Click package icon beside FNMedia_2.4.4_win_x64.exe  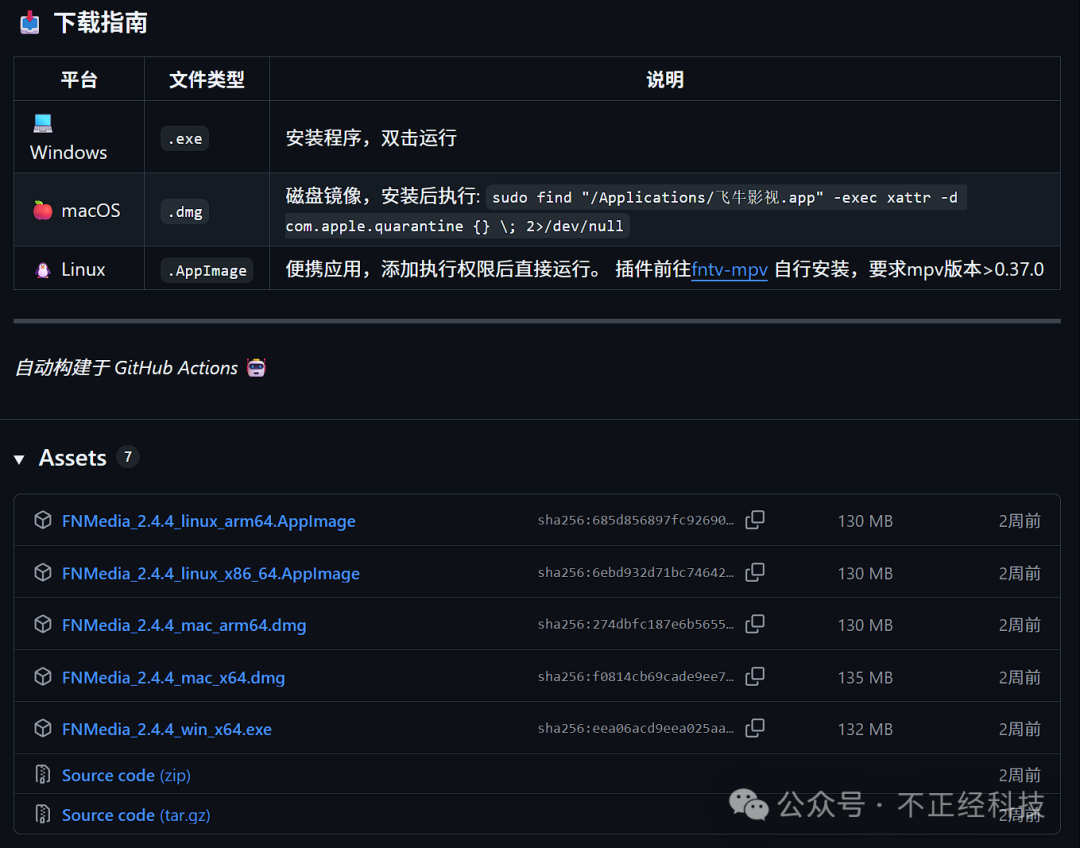(43, 729)
